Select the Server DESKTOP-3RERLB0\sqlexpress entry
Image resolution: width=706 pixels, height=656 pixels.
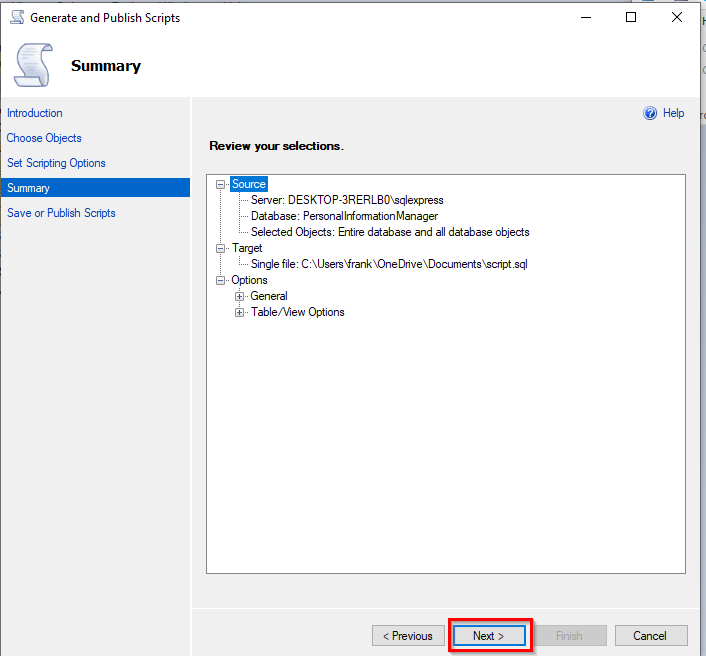pos(347,200)
